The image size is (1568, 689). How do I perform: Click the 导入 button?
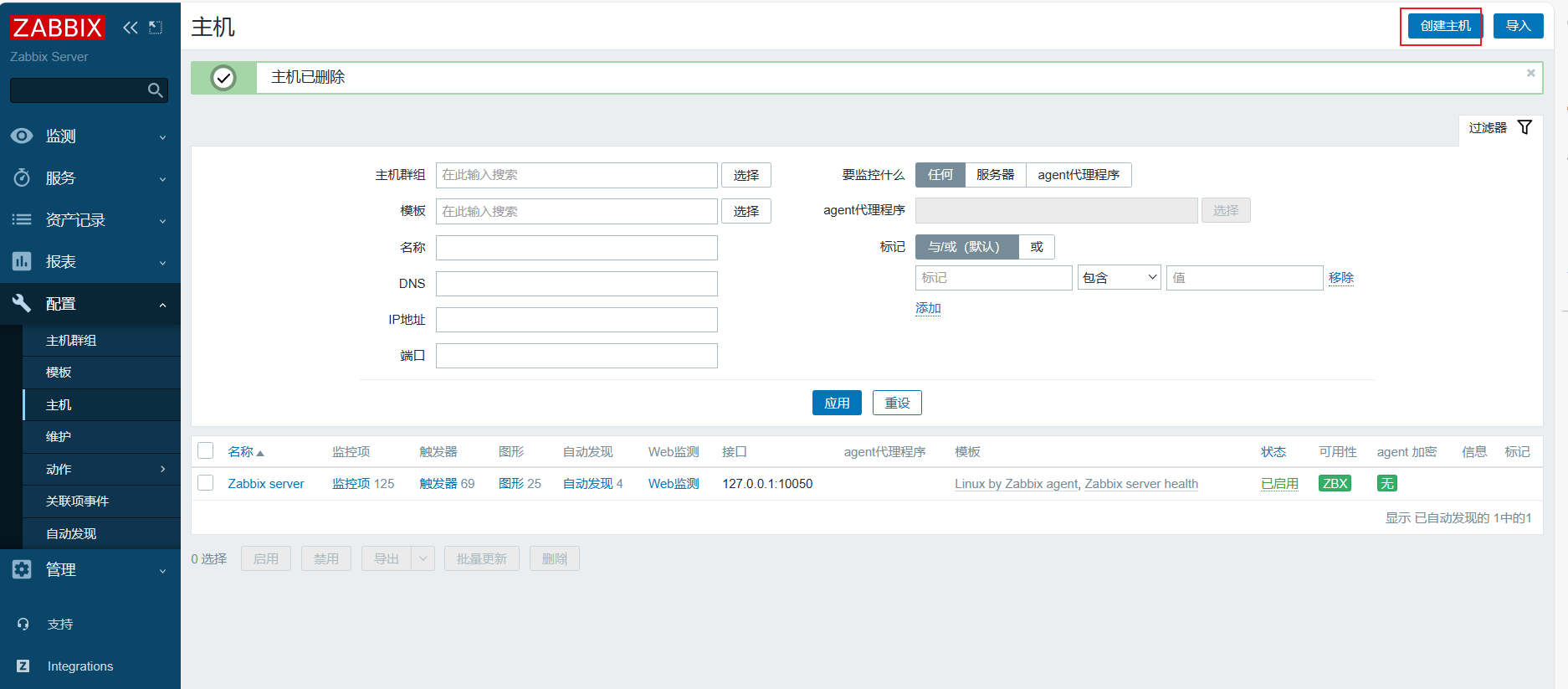pyautogui.click(x=1519, y=26)
